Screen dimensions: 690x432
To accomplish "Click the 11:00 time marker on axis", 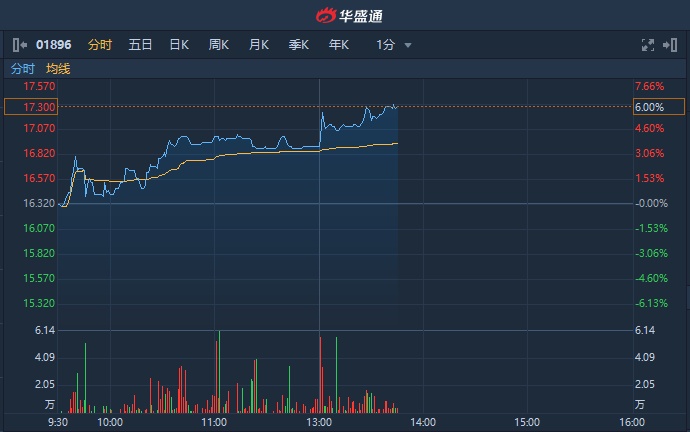I will (x=214, y=422).
